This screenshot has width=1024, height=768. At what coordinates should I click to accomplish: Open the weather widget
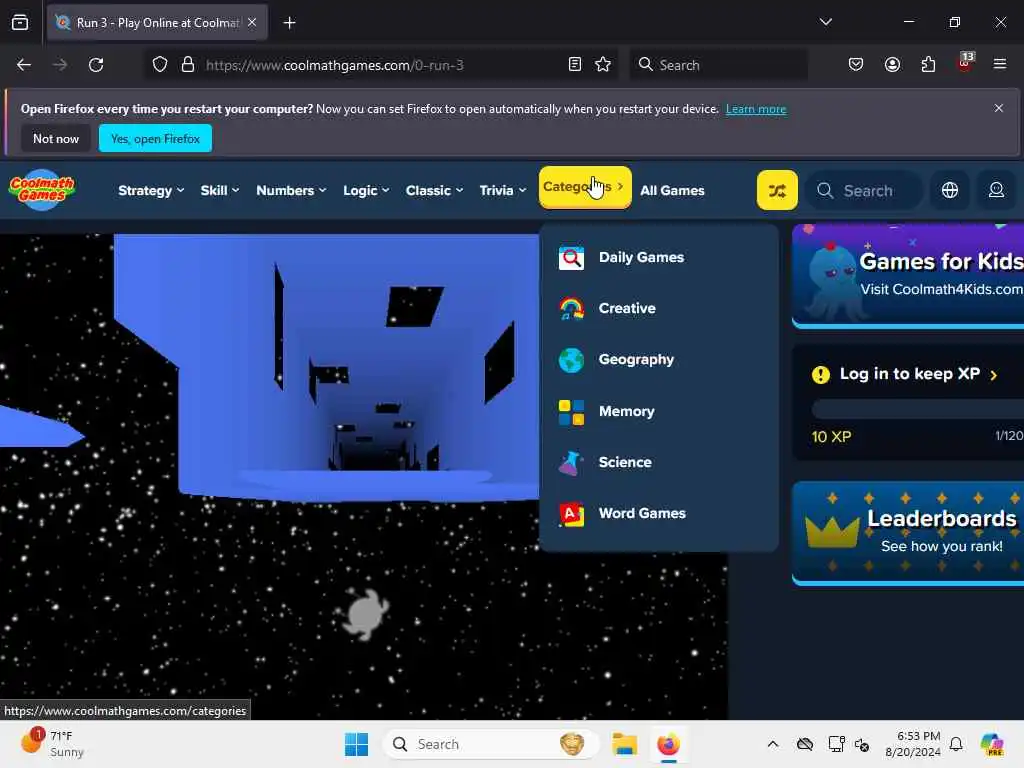[x=52, y=744]
